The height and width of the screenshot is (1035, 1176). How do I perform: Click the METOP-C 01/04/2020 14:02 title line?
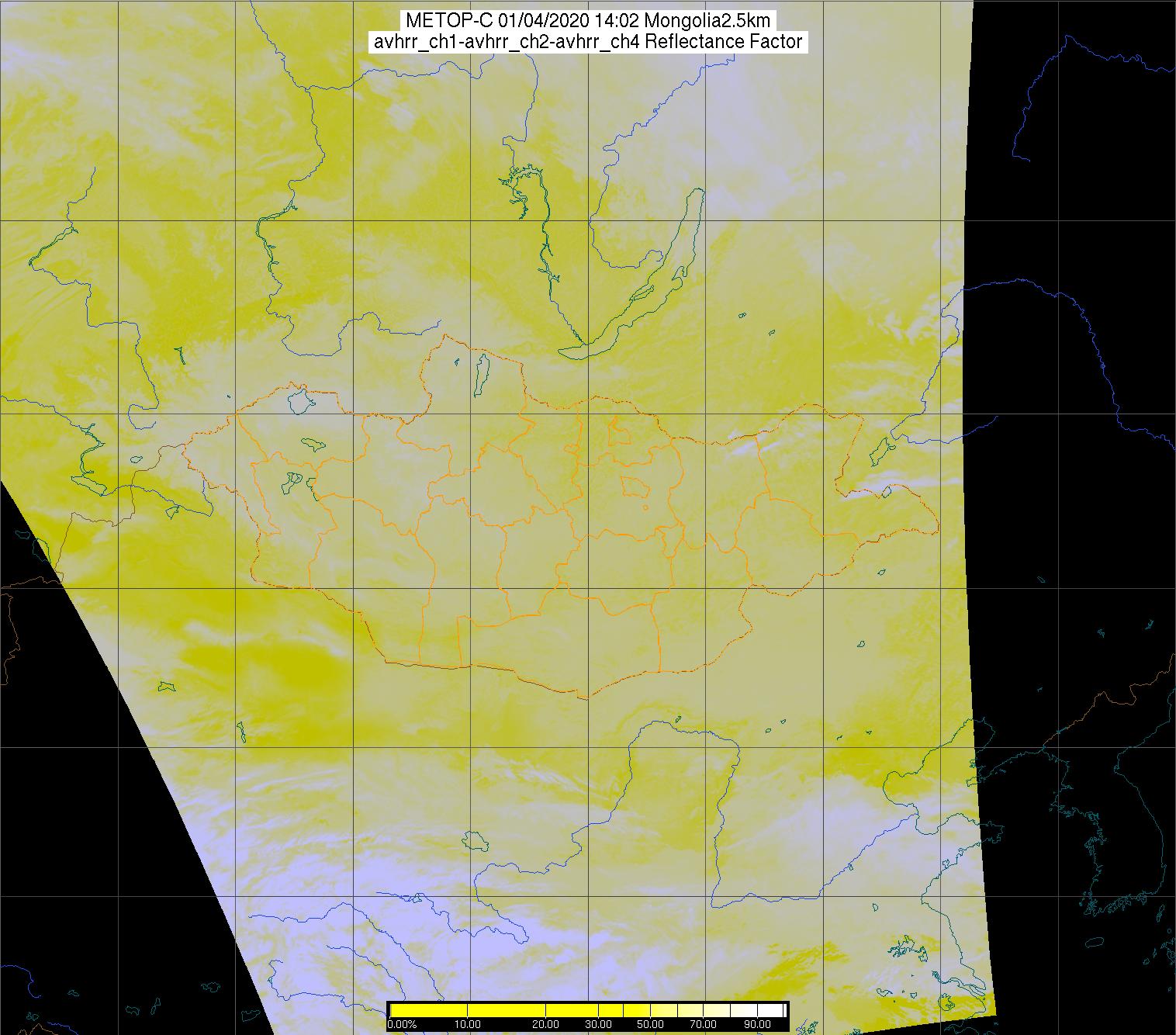(x=588, y=21)
